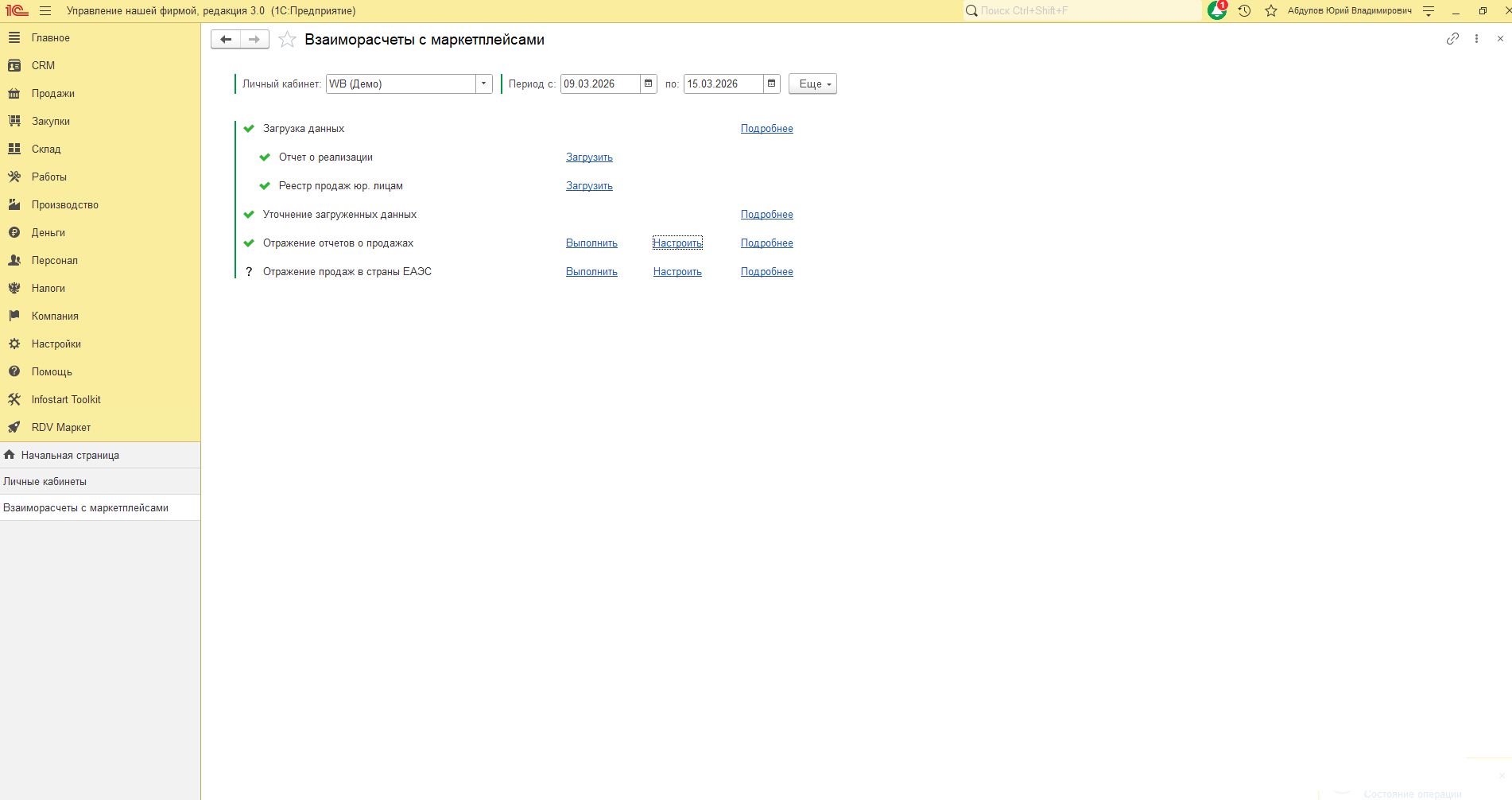This screenshot has width=1512, height=800.
Task: Click Подробнее for Уточнение загруженных данных
Action: (x=767, y=215)
